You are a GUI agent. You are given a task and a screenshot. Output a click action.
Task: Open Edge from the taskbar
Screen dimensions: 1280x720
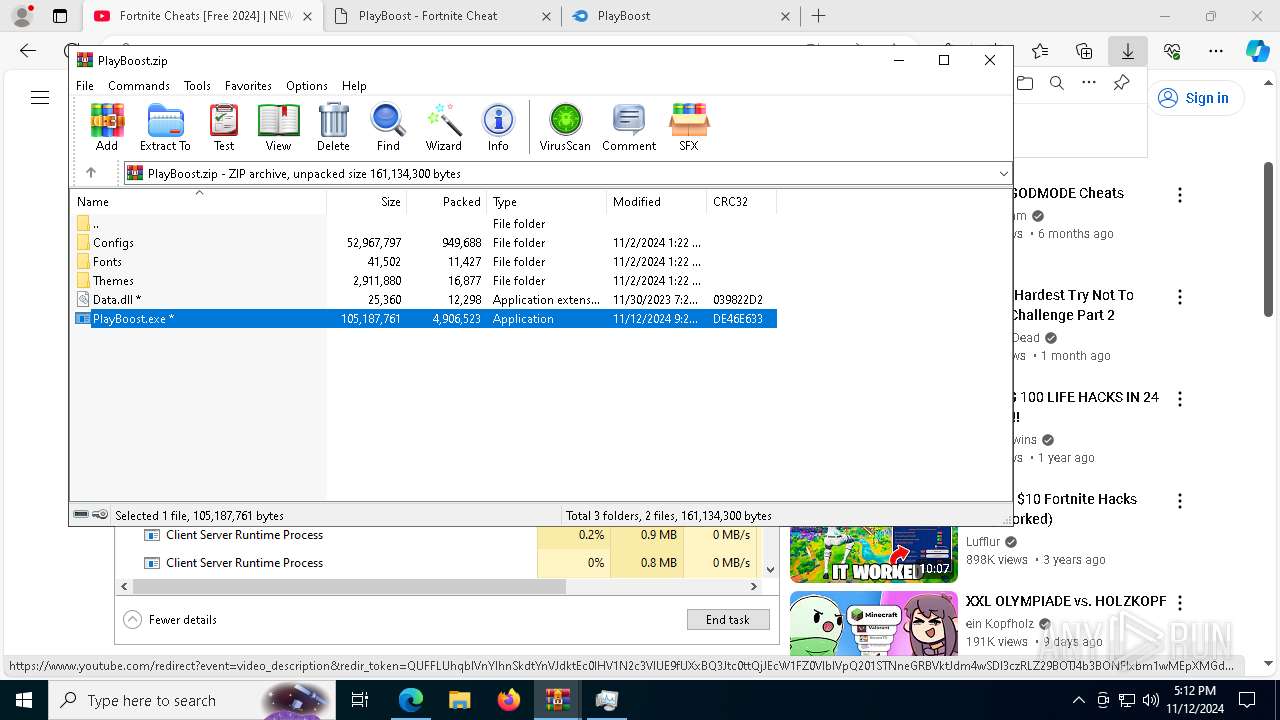pyautogui.click(x=411, y=700)
